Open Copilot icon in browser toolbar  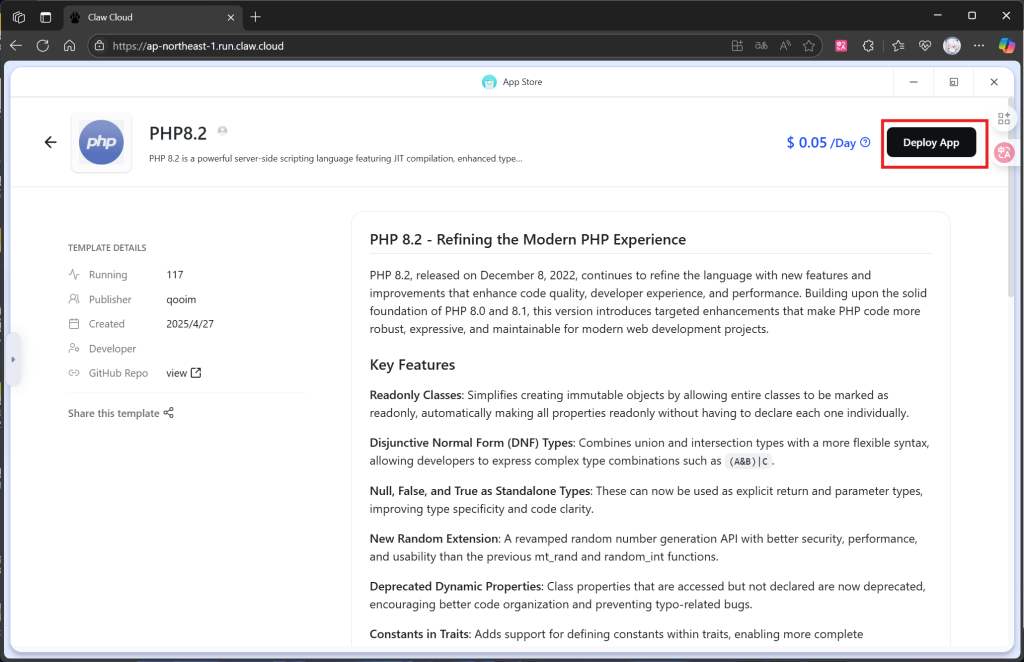tap(1007, 46)
